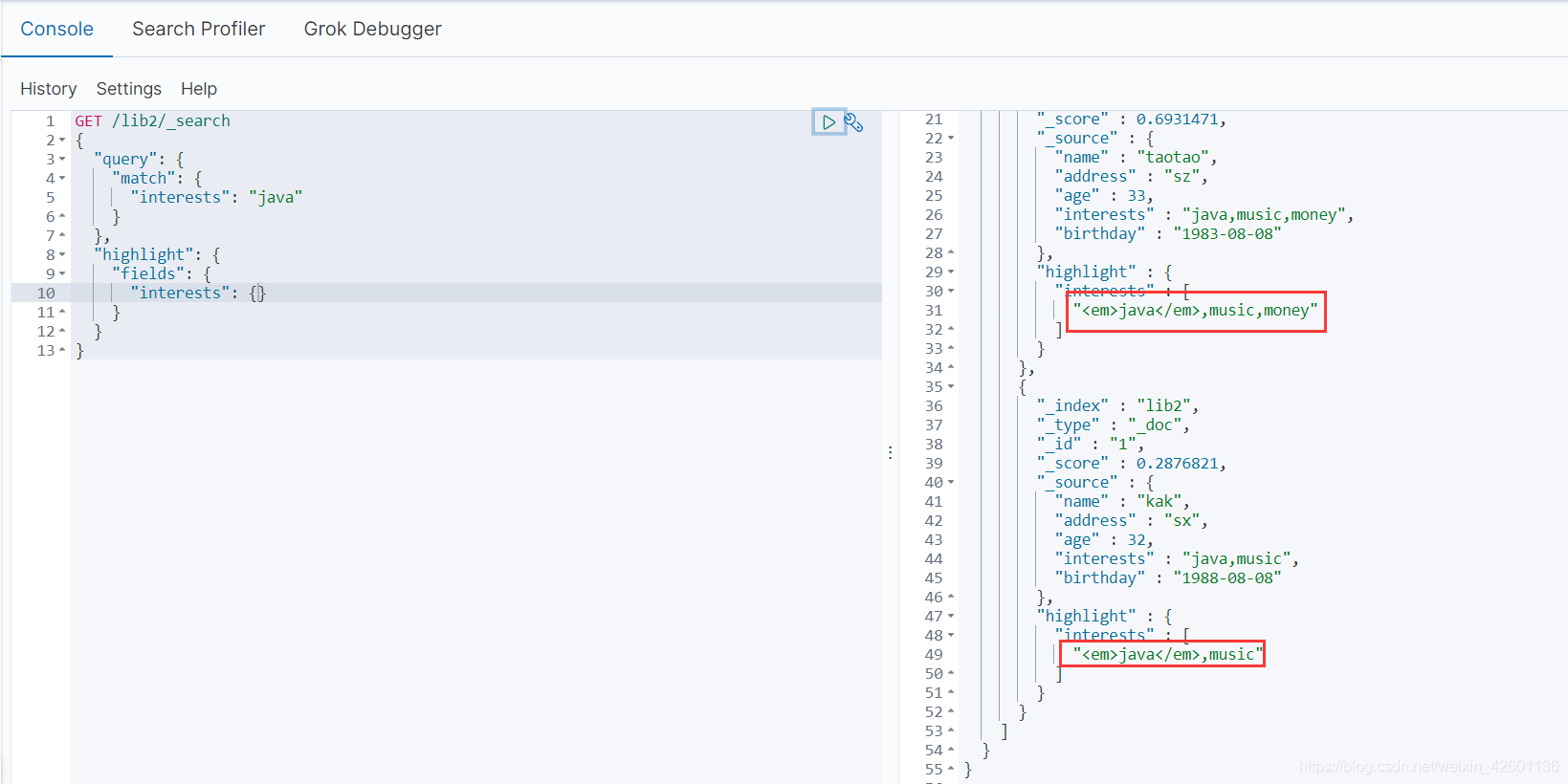This screenshot has height=784, width=1568.
Task: Click the "_score" : 0.2876821 line
Action: [1131, 464]
